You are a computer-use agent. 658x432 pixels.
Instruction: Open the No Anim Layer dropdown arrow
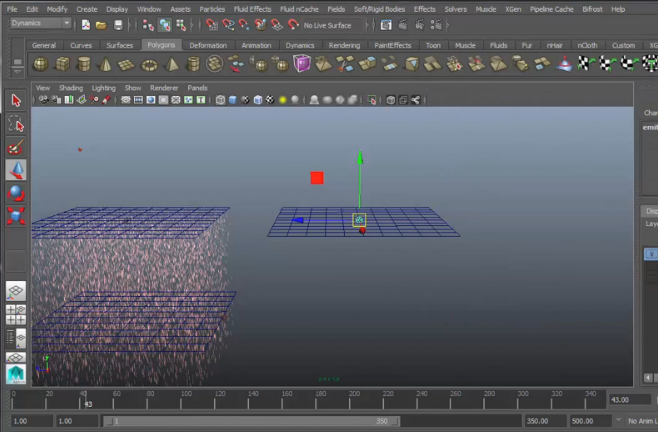[619, 420]
